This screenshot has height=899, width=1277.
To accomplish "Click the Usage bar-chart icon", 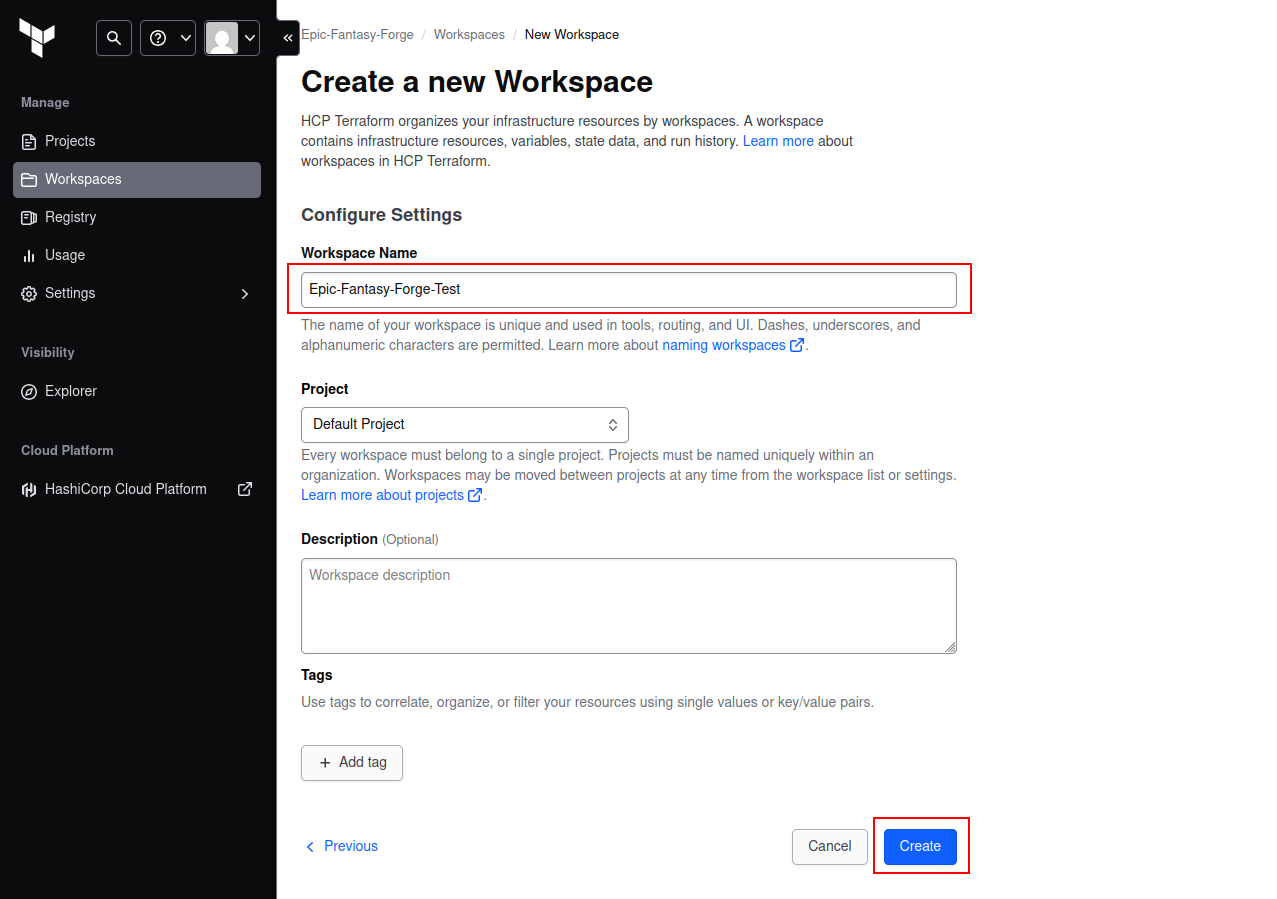I will click(x=29, y=256).
